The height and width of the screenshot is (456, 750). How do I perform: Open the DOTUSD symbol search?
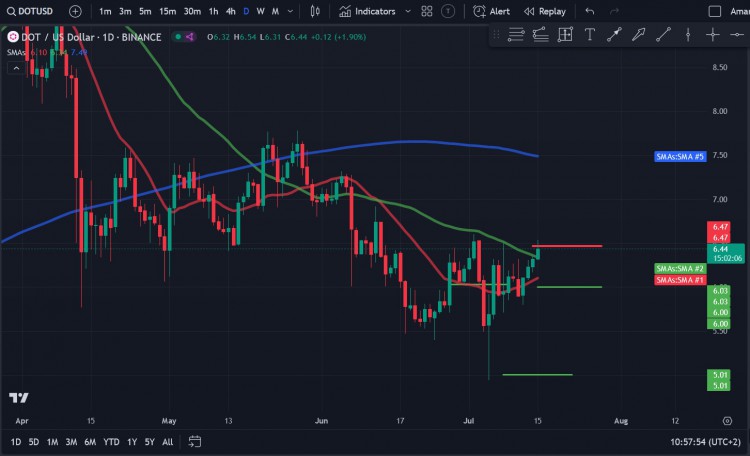pos(30,11)
